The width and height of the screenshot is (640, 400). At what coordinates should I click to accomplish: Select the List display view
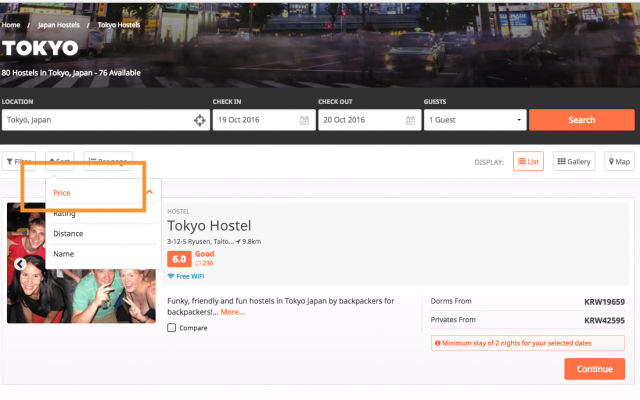(x=528, y=161)
